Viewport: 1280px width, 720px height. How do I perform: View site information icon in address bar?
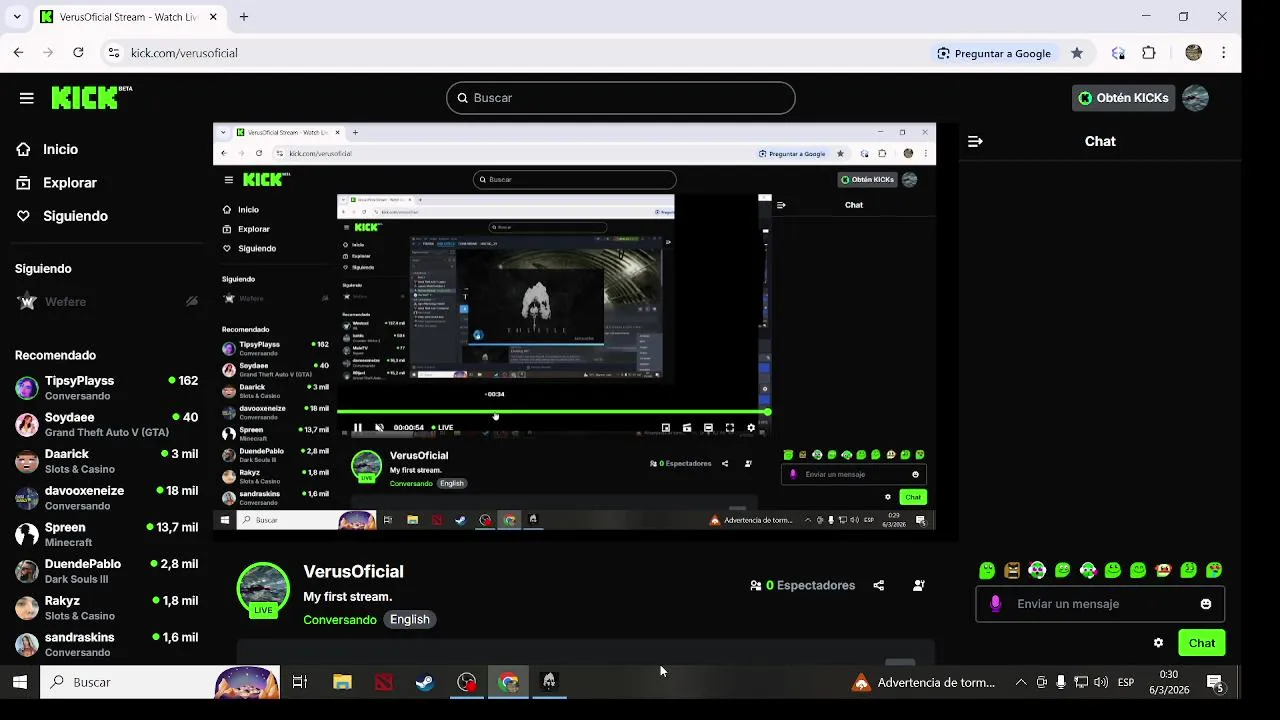[x=114, y=53]
